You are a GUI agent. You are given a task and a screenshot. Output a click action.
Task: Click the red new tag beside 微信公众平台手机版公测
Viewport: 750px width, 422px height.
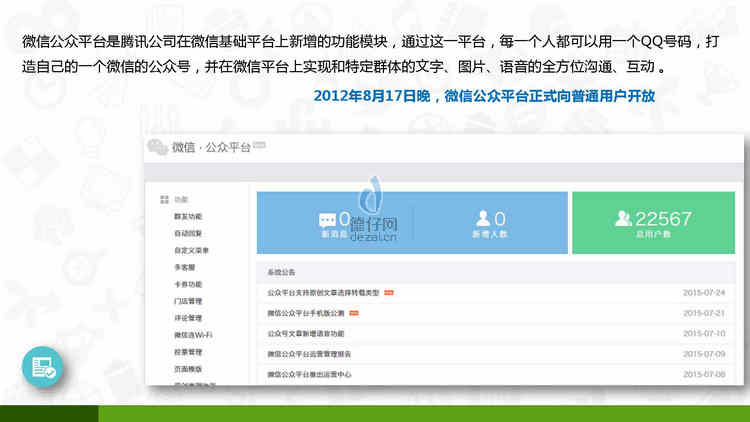(x=354, y=313)
